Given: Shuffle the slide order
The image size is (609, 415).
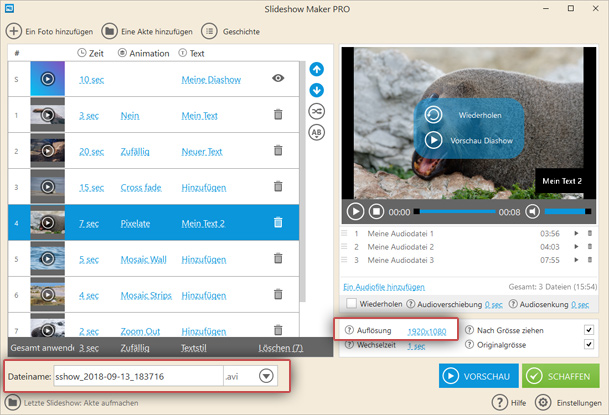Looking at the screenshot, I should coord(317,111).
